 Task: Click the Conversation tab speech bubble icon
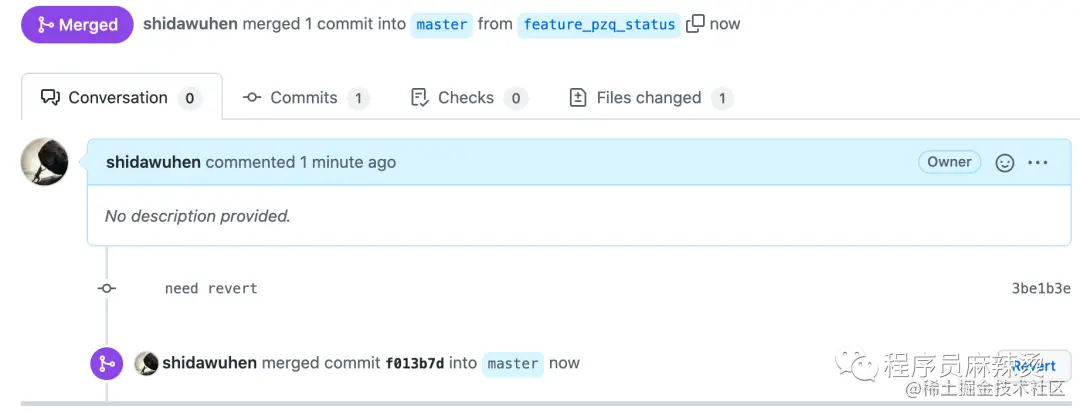point(50,98)
